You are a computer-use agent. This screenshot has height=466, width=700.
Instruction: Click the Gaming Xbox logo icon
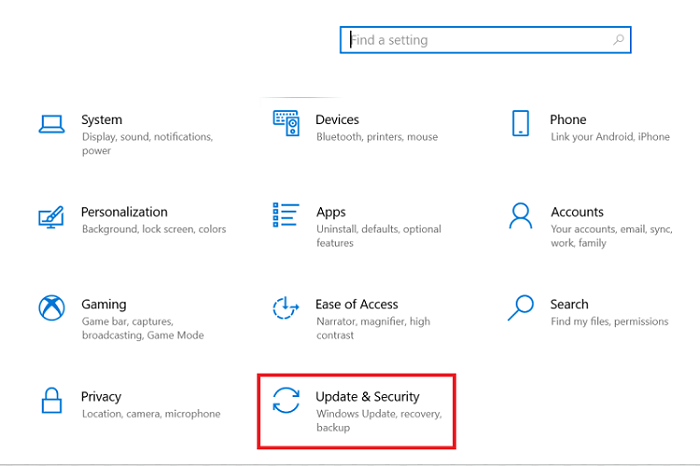51,308
